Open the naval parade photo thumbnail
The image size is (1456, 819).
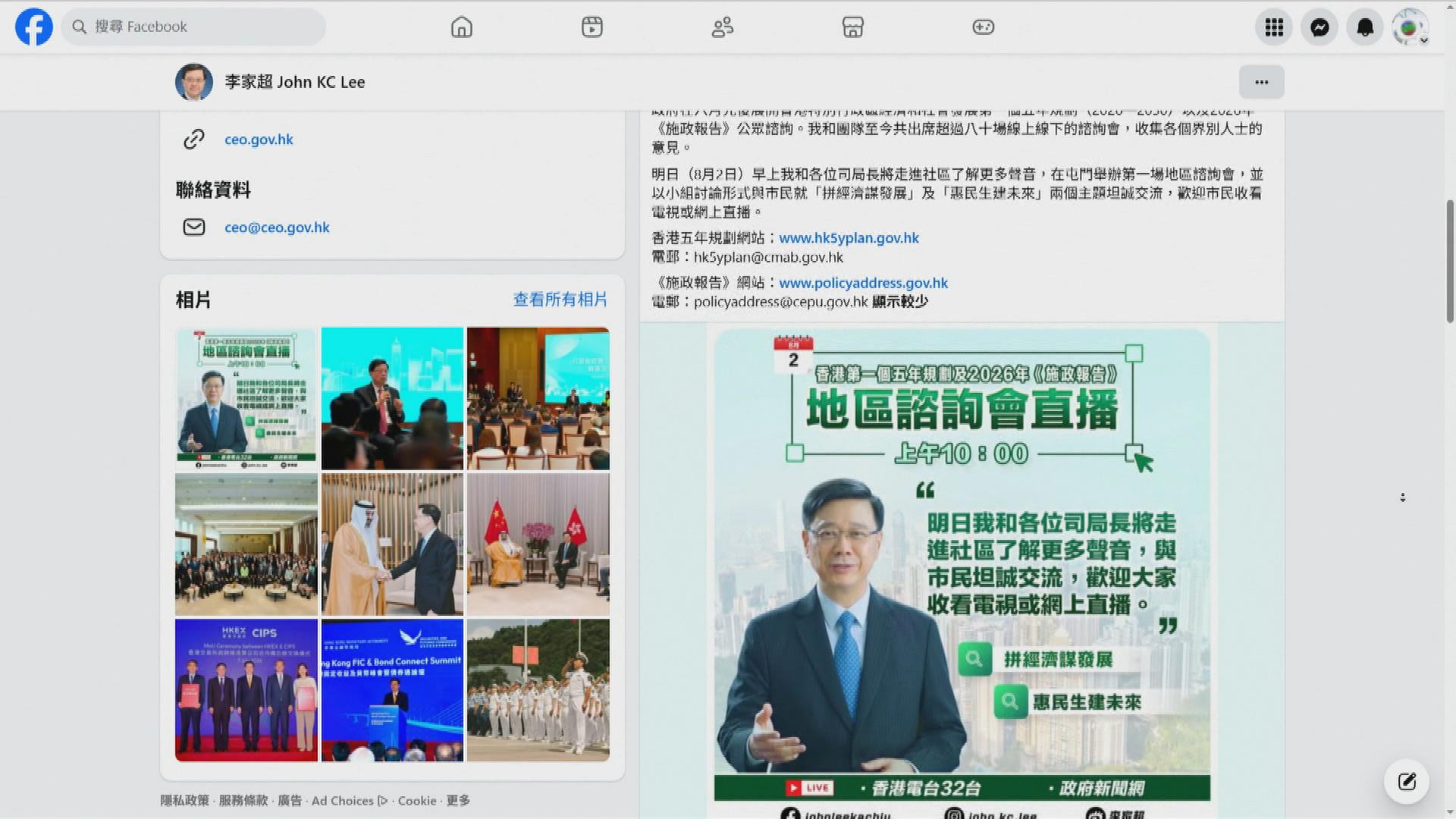tap(538, 690)
